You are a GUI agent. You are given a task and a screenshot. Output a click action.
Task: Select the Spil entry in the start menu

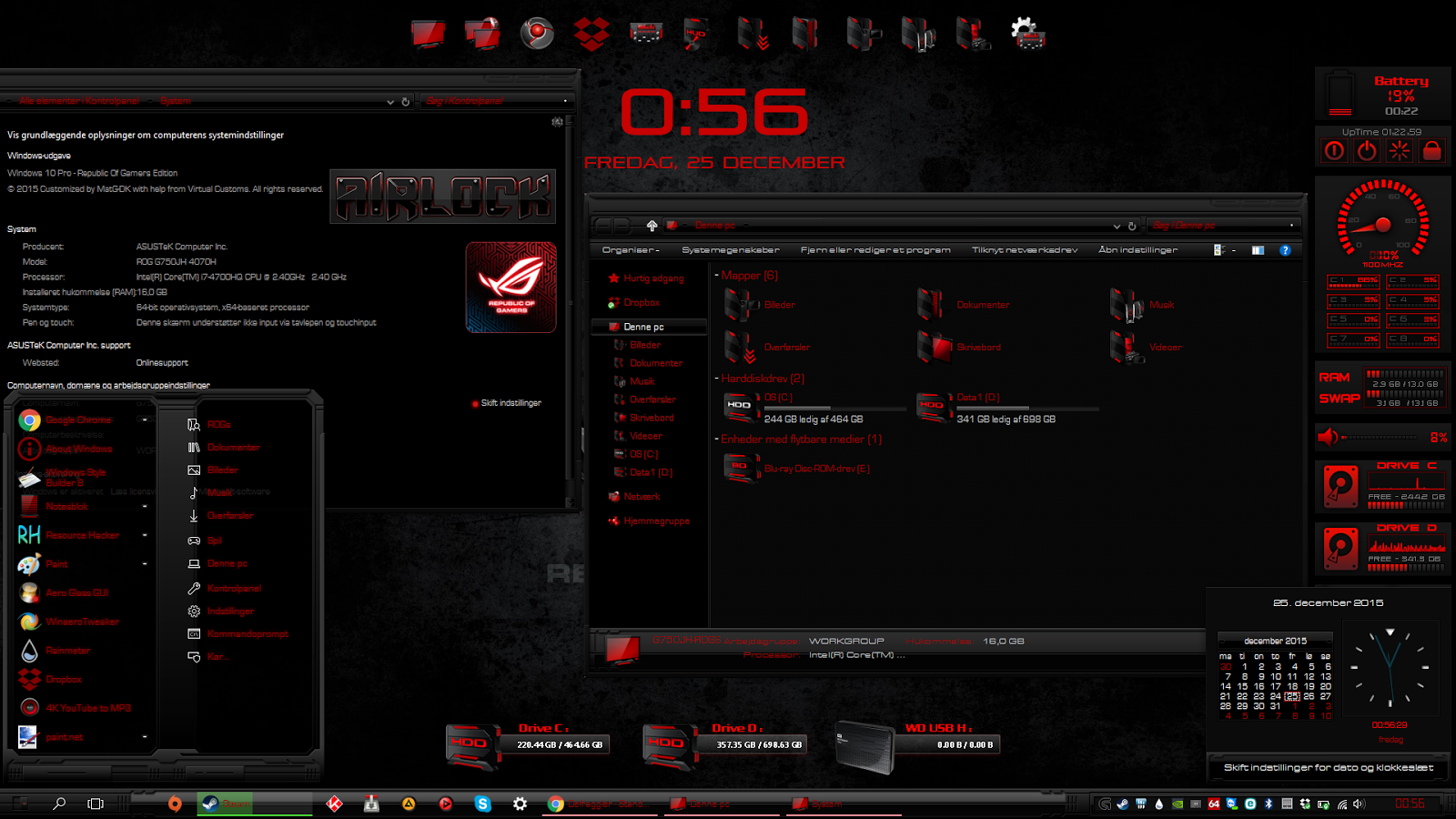pos(214,540)
